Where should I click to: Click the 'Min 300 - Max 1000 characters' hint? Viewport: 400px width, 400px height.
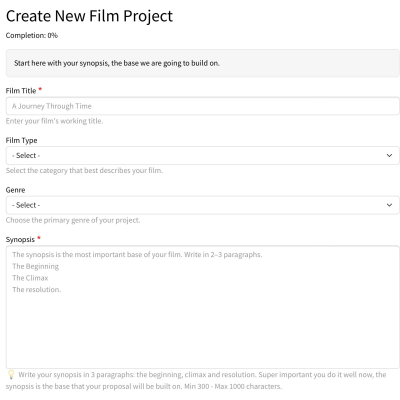point(233,387)
